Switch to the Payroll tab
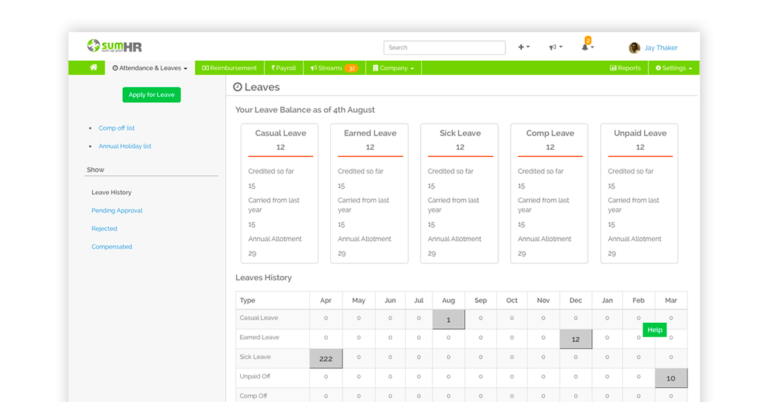Viewport: 768px width, 402px height. point(283,68)
